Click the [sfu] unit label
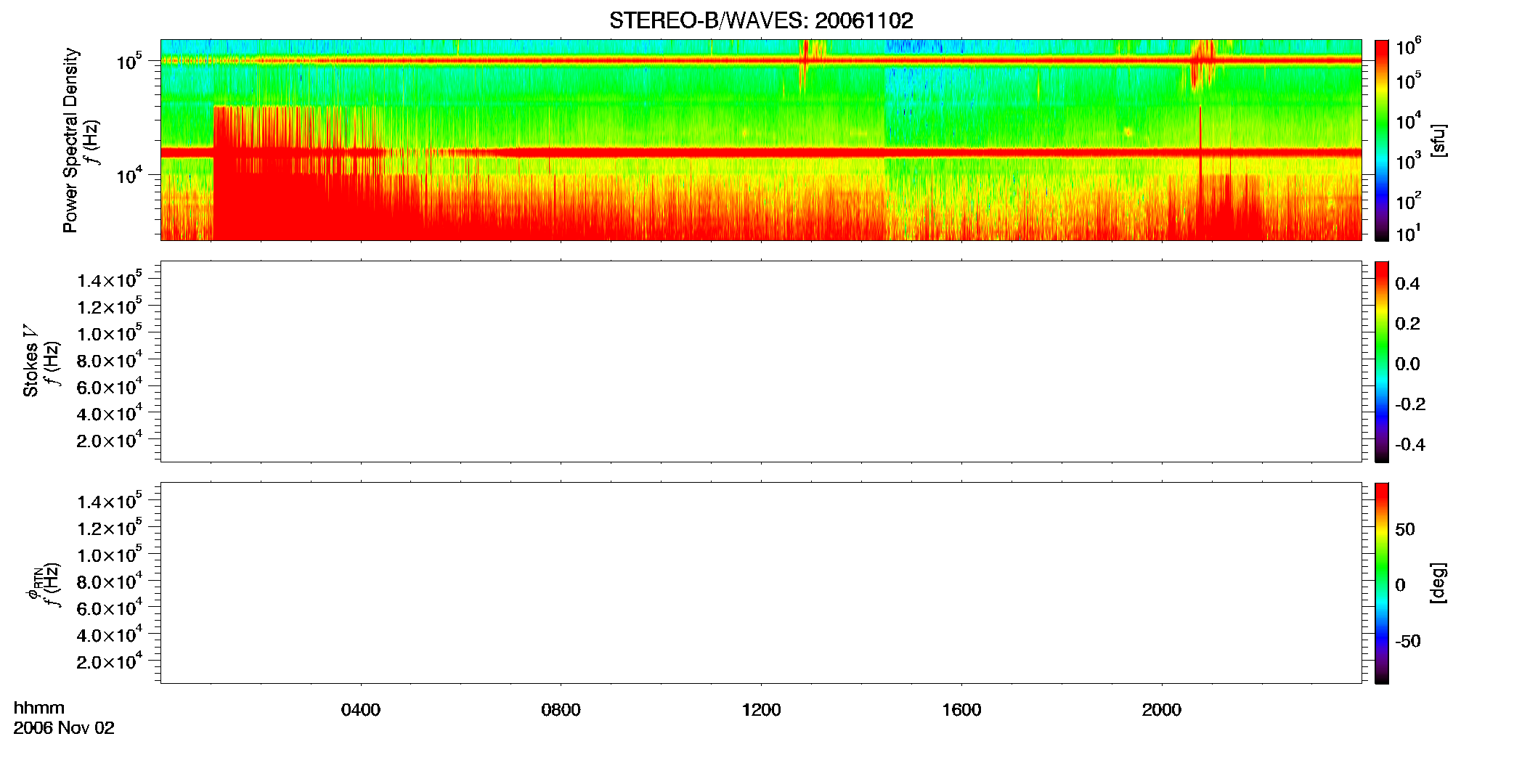 [x=1438, y=140]
